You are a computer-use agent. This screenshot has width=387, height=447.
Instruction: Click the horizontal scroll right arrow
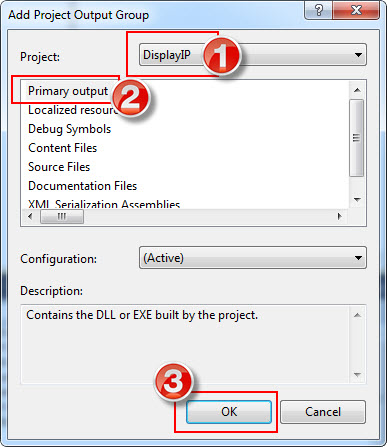click(340, 216)
